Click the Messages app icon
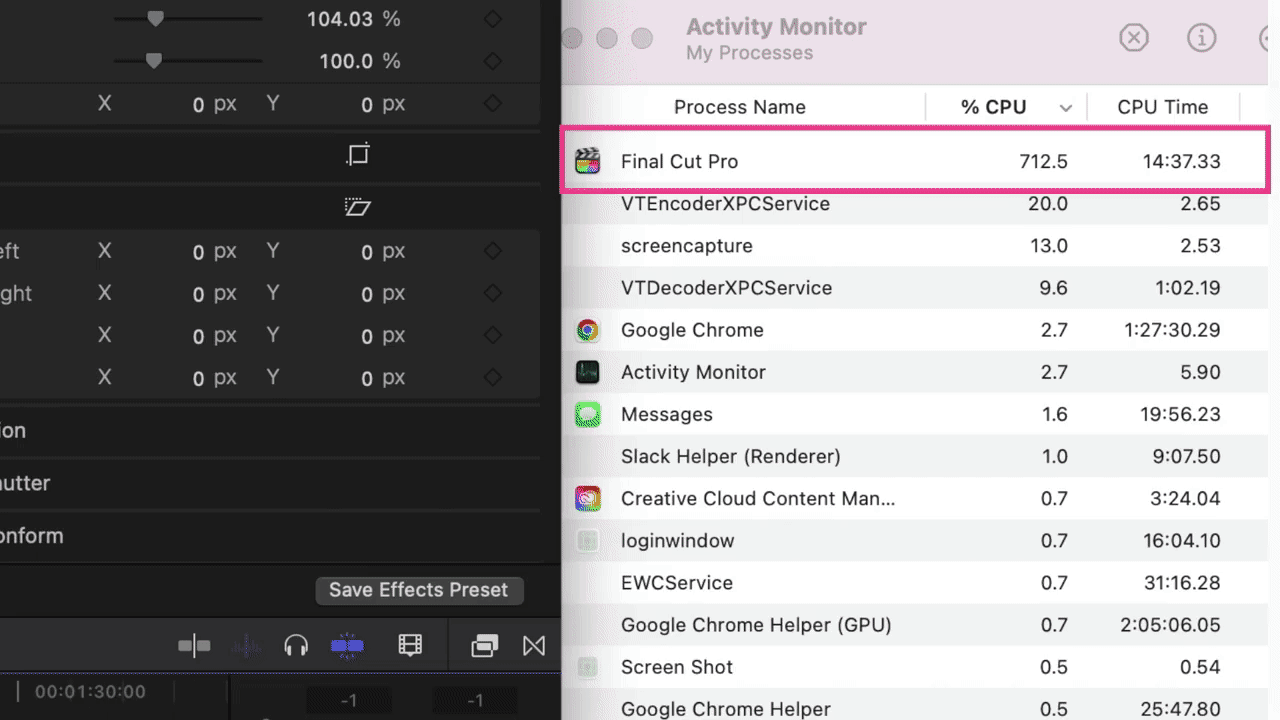 [588, 414]
